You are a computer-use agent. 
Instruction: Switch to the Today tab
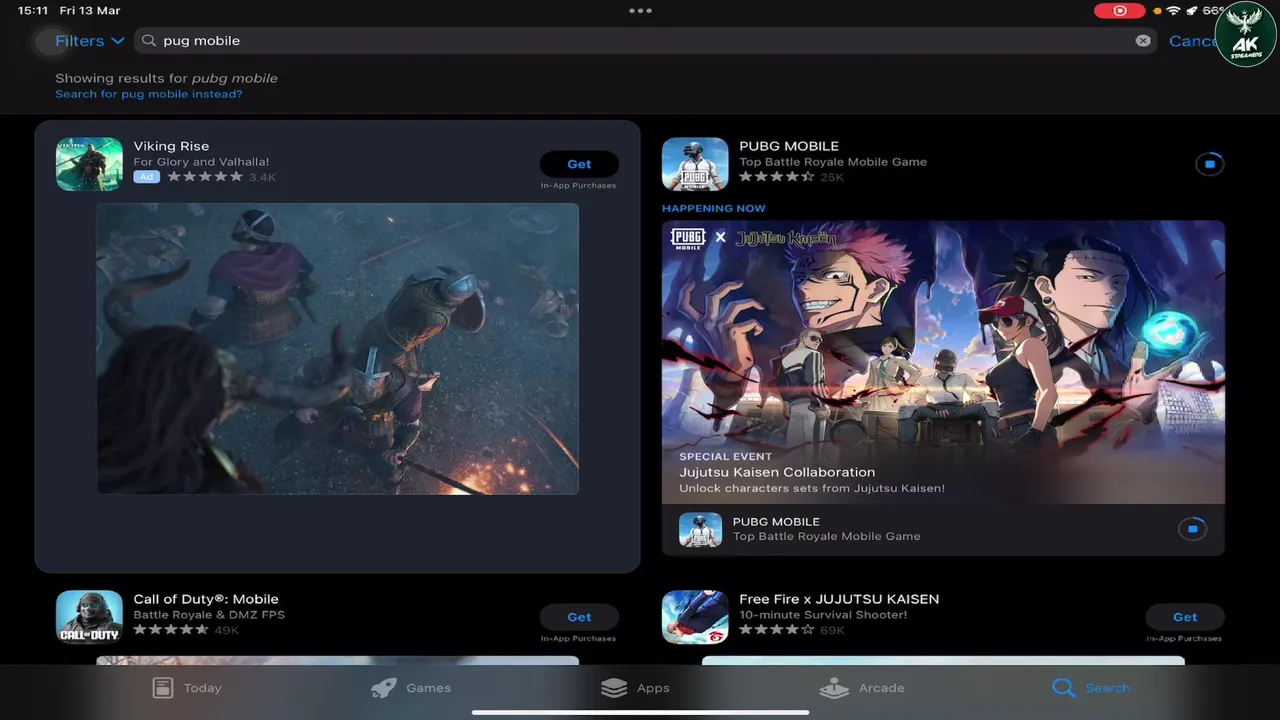[187, 688]
